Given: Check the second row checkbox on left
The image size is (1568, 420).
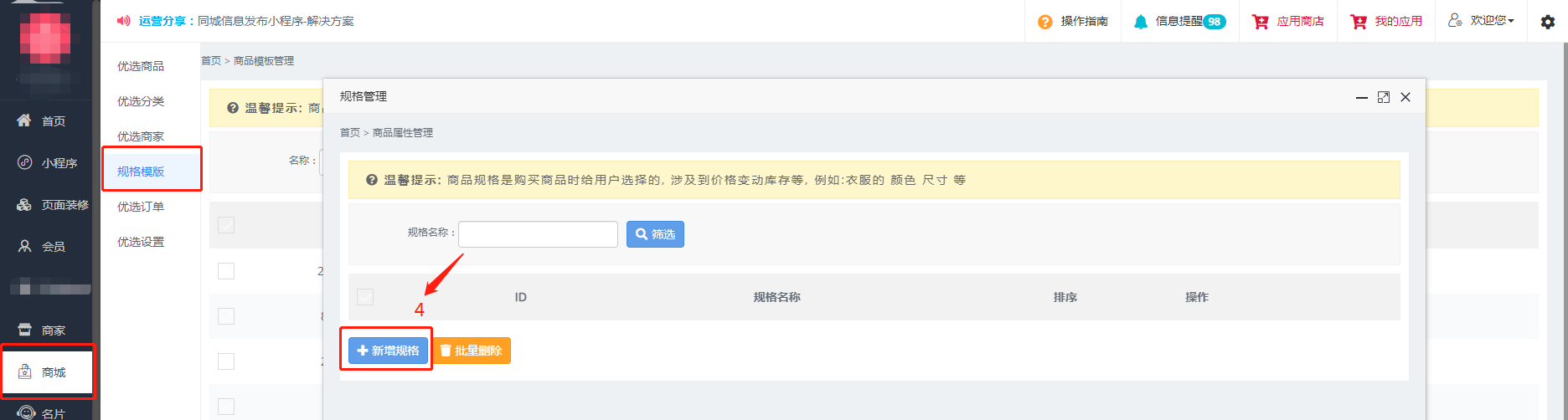Looking at the screenshot, I should coord(226,316).
